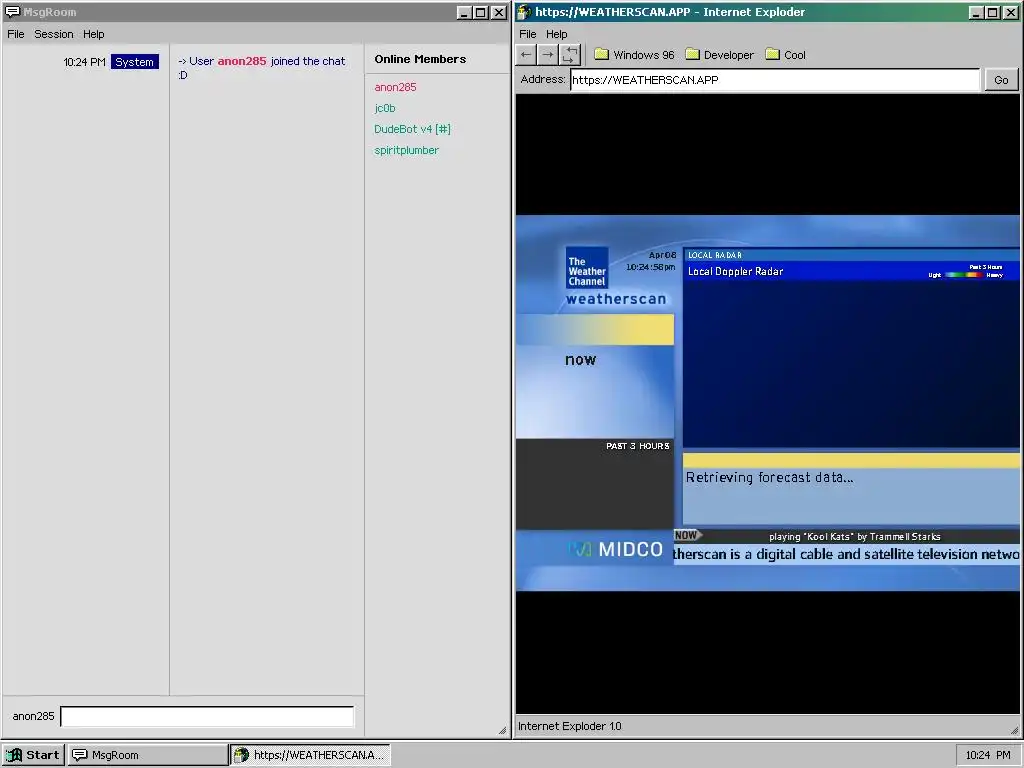Click the browser Forward arrow button
The image size is (1024, 768).
pos(548,55)
